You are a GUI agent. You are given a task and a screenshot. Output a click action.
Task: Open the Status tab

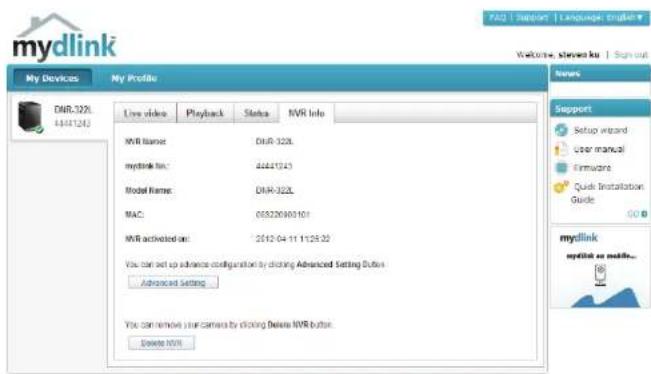[256, 113]
